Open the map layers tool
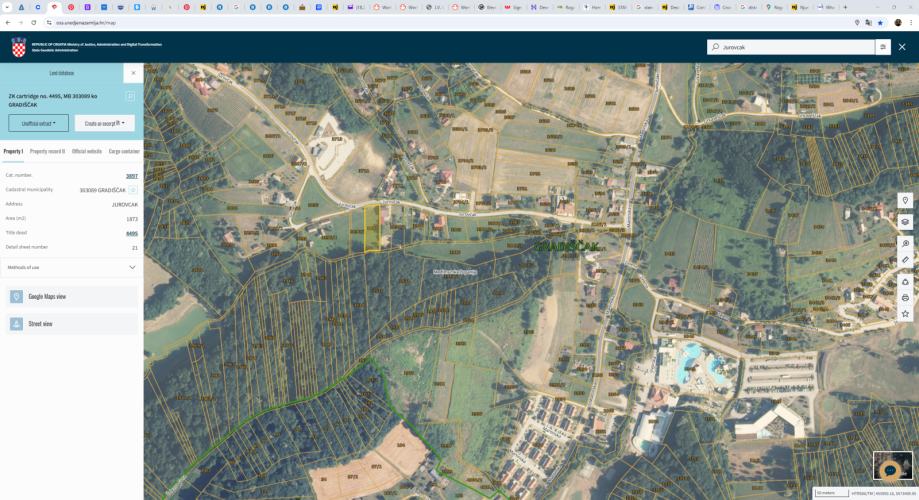 point(905,222)
